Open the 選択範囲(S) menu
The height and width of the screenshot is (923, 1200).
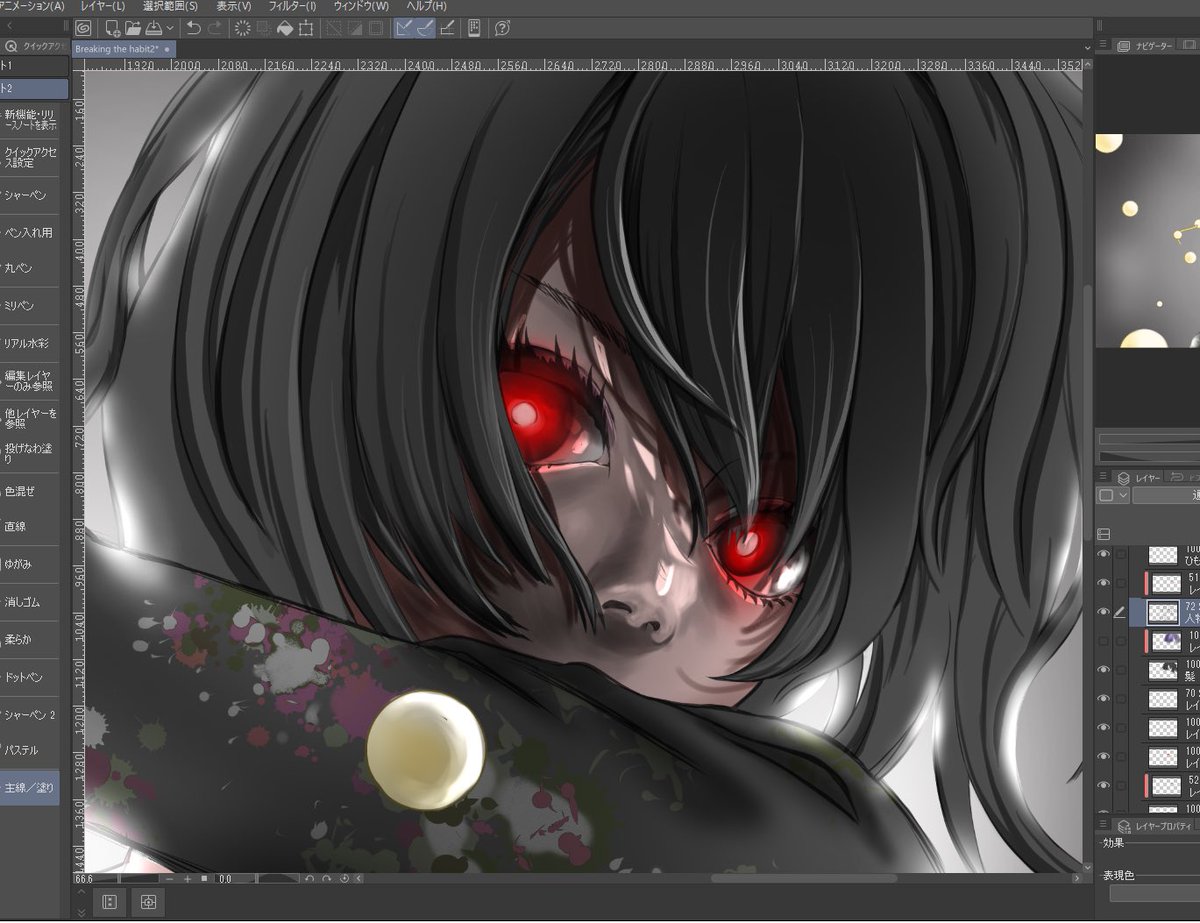(170, 6)
